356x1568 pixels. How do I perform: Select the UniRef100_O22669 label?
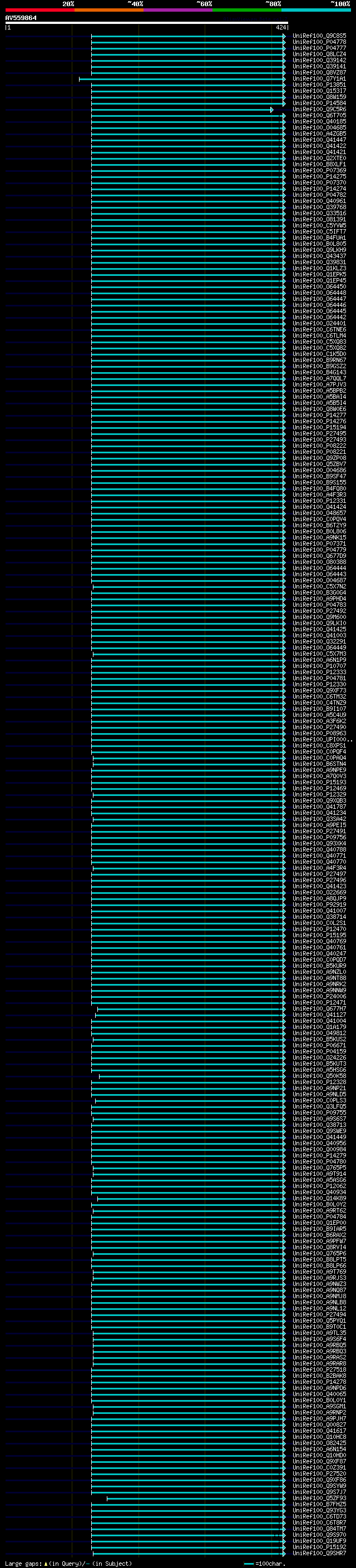(319, 892)
